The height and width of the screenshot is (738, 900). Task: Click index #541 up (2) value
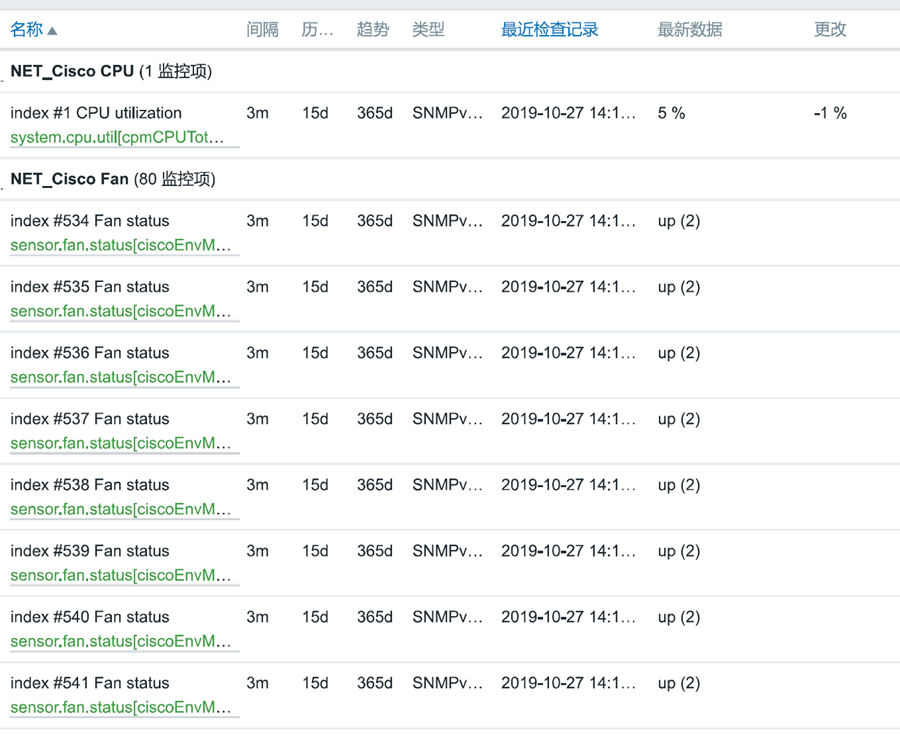(x=678, y=683)
